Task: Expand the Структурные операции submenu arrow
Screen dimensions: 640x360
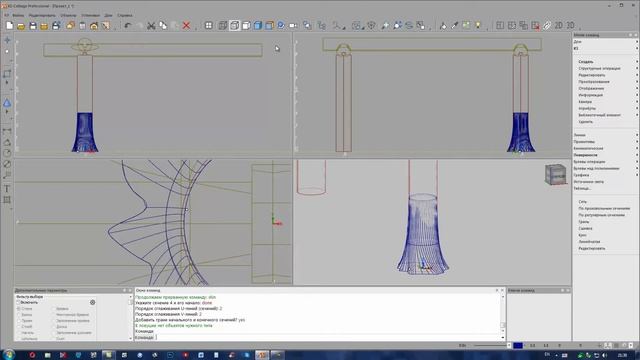Action: 636,69
